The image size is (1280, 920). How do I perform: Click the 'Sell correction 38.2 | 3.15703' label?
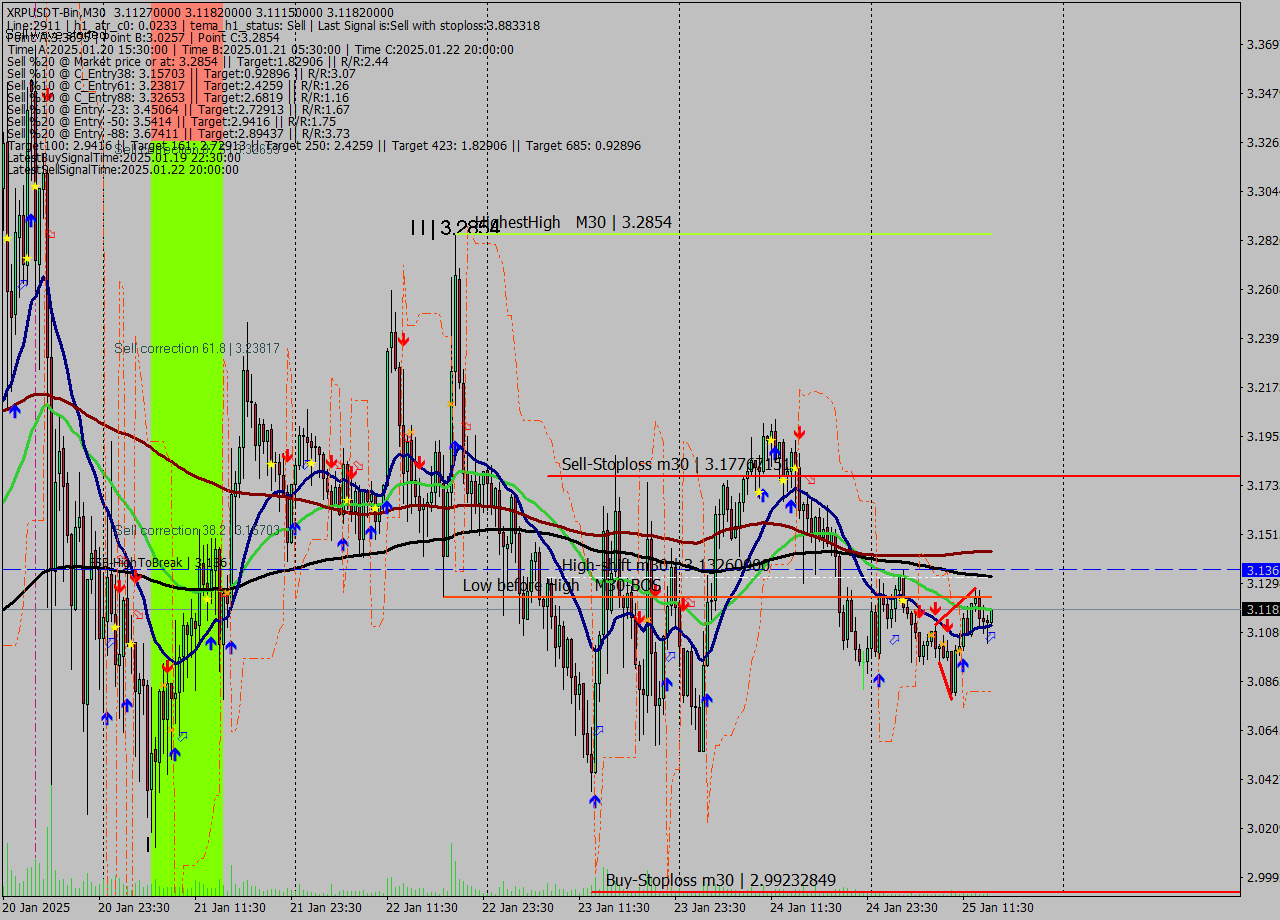coord(197,530)
